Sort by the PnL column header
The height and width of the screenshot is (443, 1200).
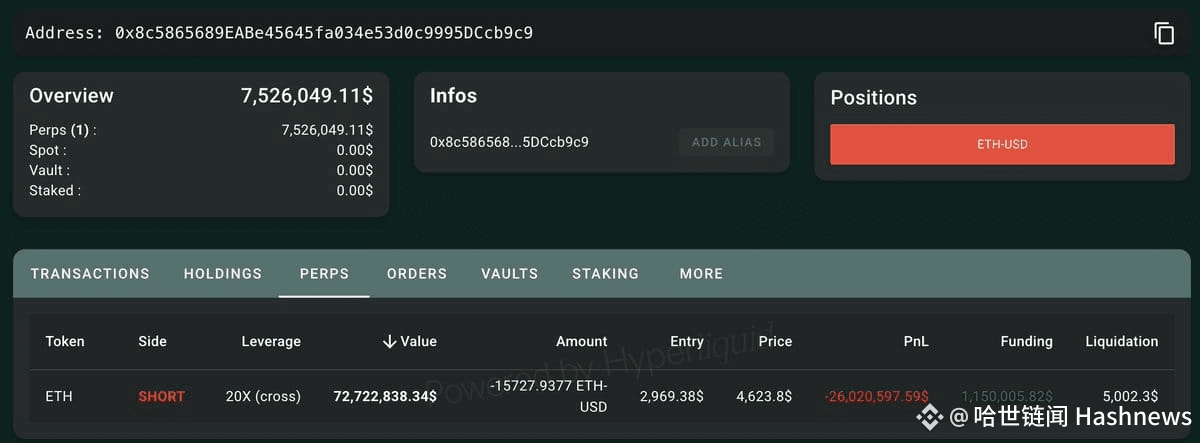coord(916,341)
